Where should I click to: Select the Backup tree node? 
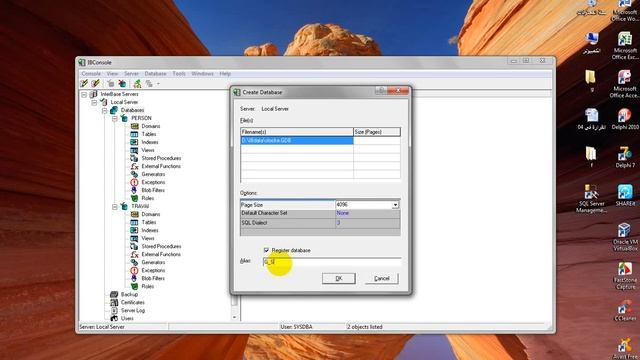129,294
